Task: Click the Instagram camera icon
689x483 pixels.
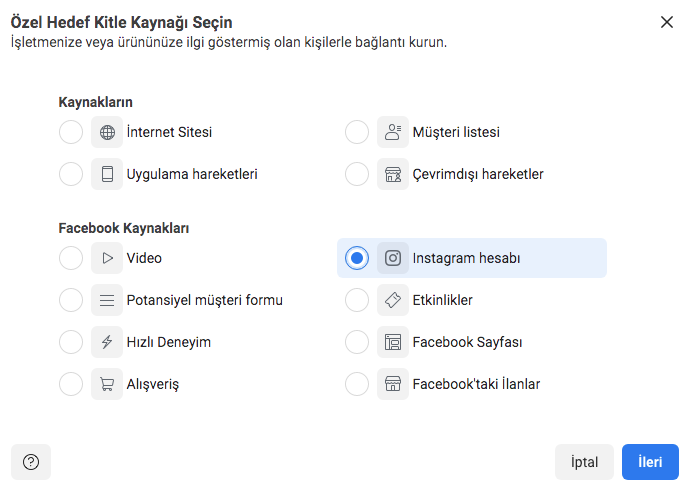Action: [393, 258]
